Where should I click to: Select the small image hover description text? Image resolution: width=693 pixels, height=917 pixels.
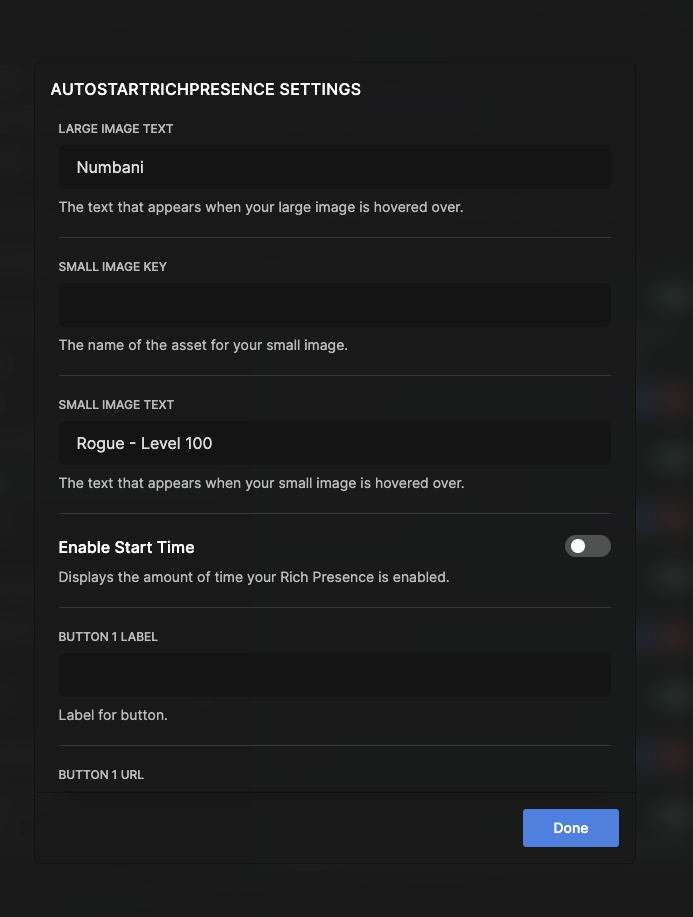(x=261, y=483)
